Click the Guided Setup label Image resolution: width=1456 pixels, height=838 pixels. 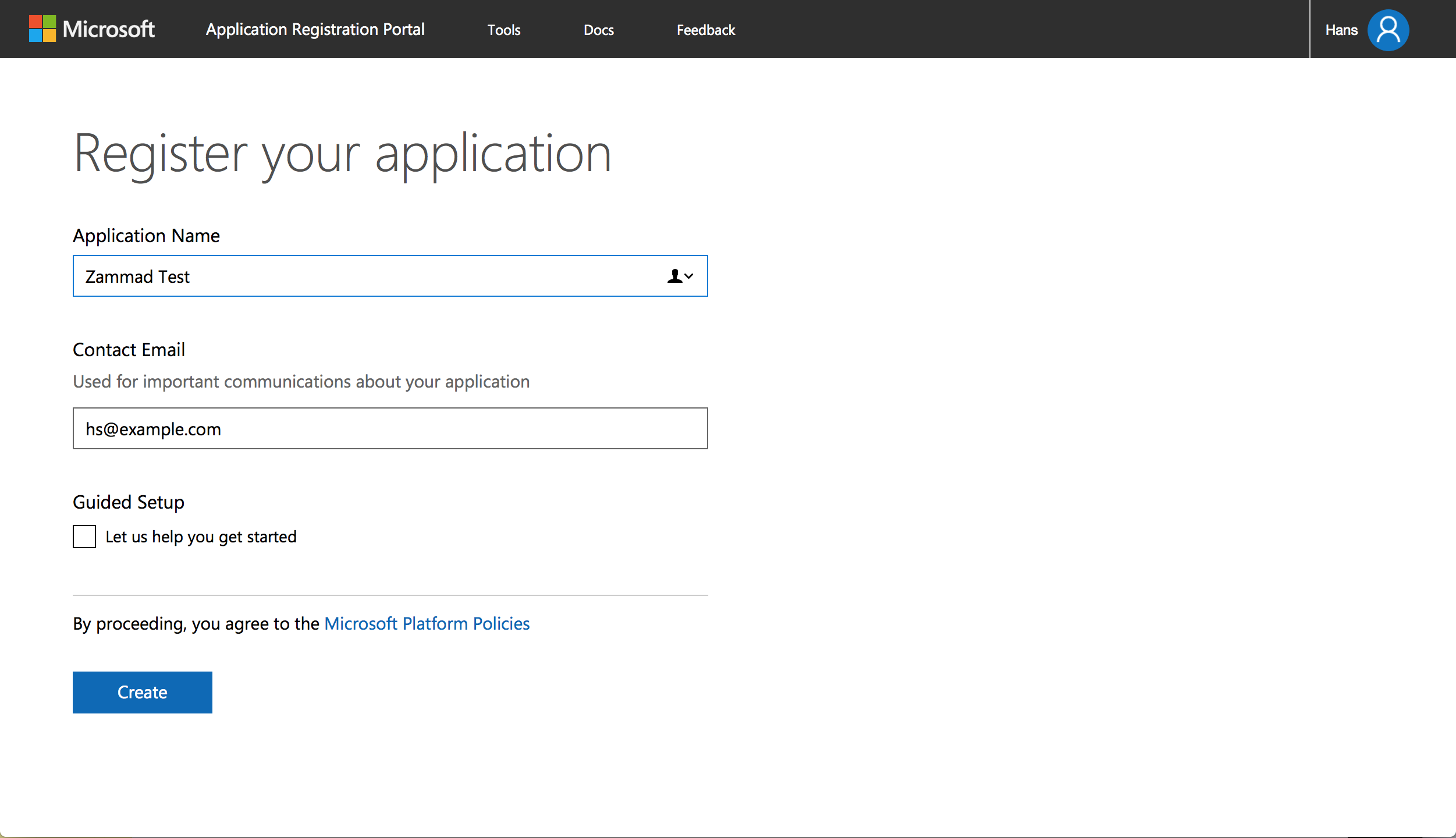coord(129,502)
